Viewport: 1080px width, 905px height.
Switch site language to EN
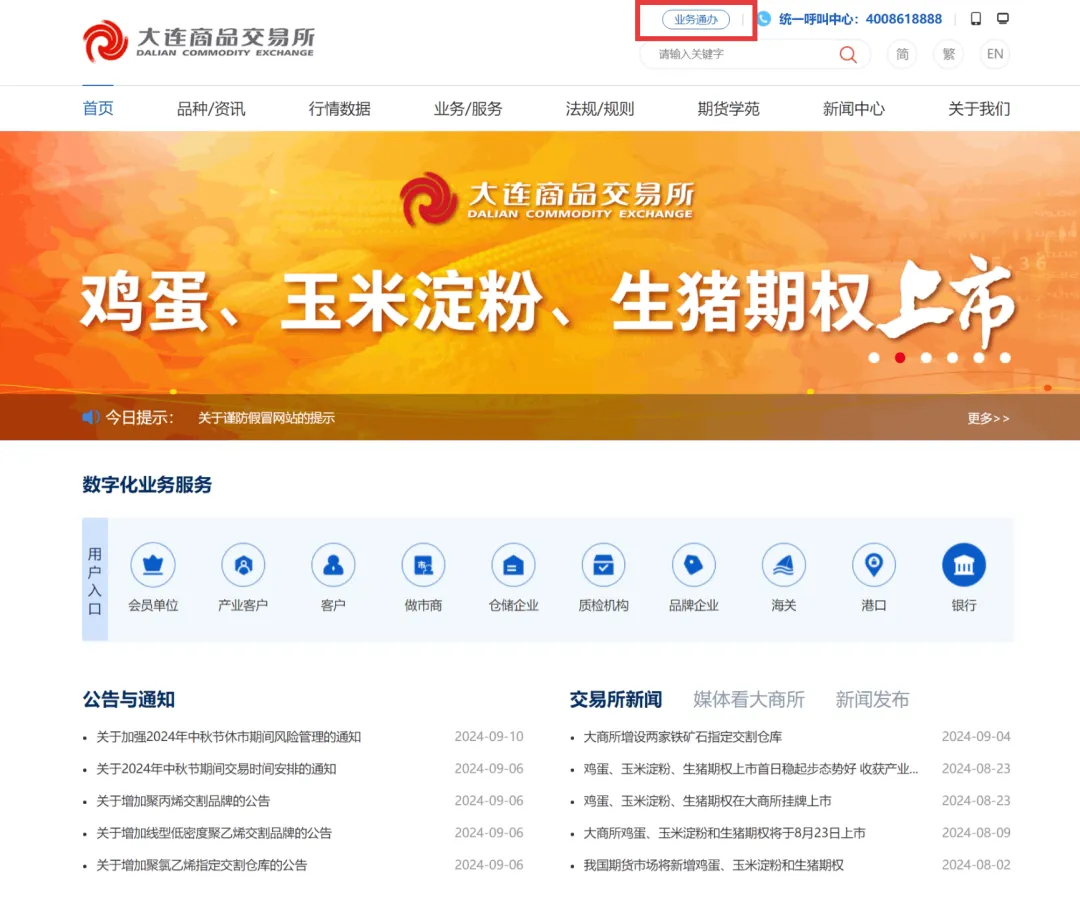pyautogui.click(x=994, y=54)
